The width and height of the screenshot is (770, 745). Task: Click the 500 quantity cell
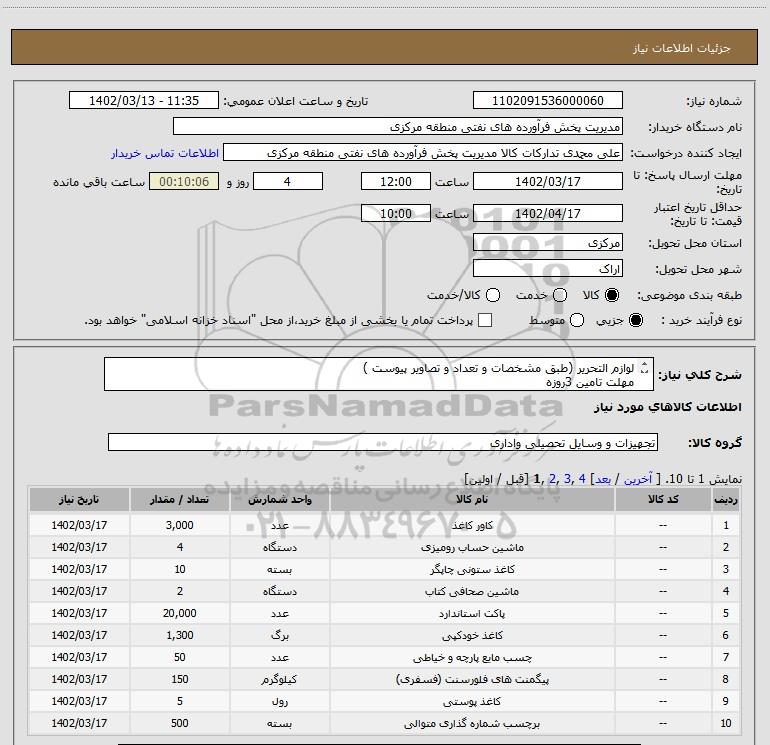pos(180,723)
